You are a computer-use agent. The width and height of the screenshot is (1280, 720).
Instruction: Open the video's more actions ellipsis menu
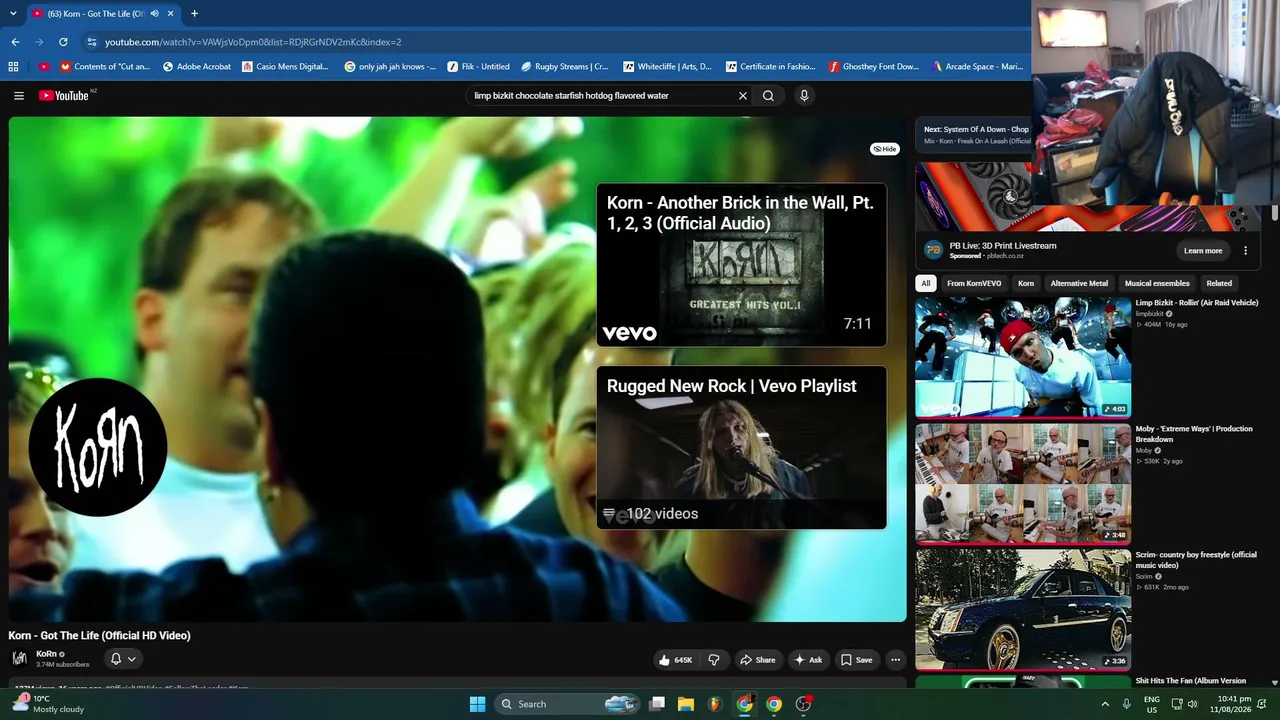point(896,660)
